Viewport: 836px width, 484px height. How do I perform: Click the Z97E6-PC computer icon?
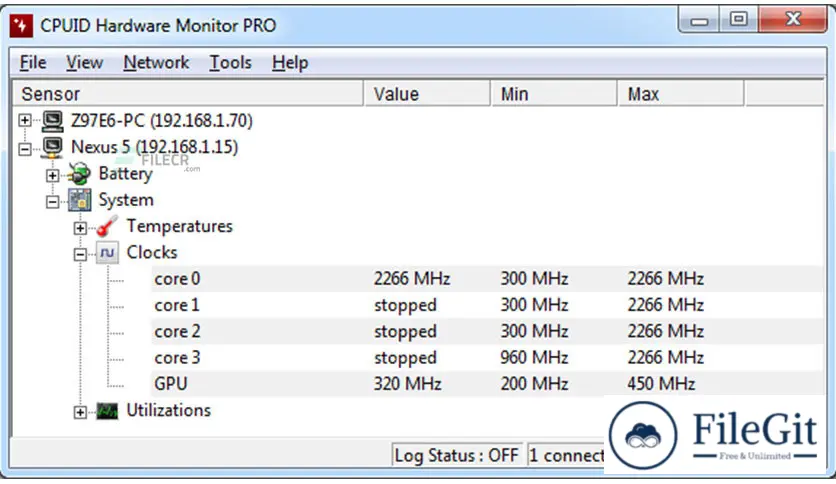point(52,121)
